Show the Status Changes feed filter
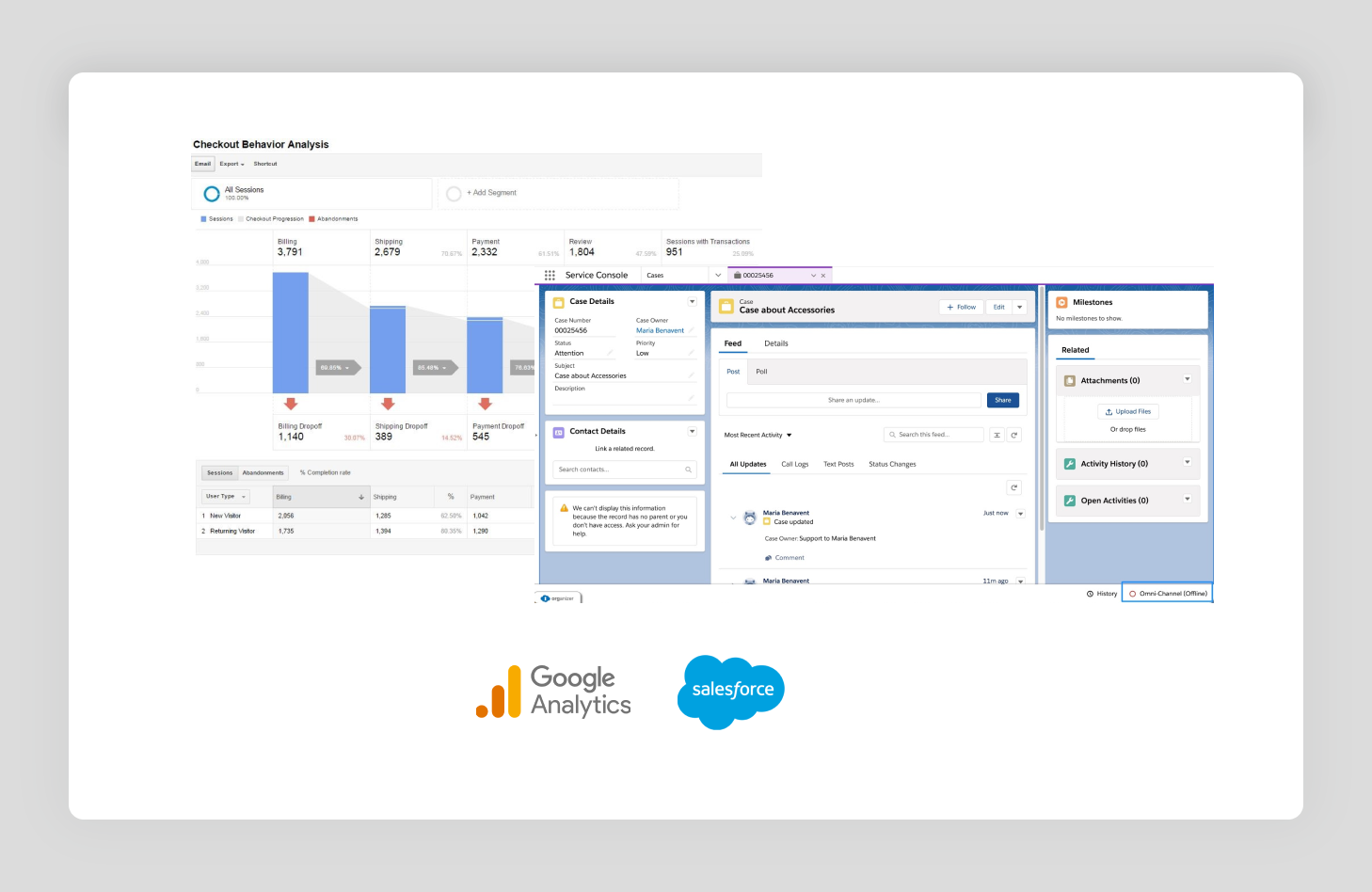This screenshot has width=1372, height=892. pyautogui.click(x=892, y=464)
